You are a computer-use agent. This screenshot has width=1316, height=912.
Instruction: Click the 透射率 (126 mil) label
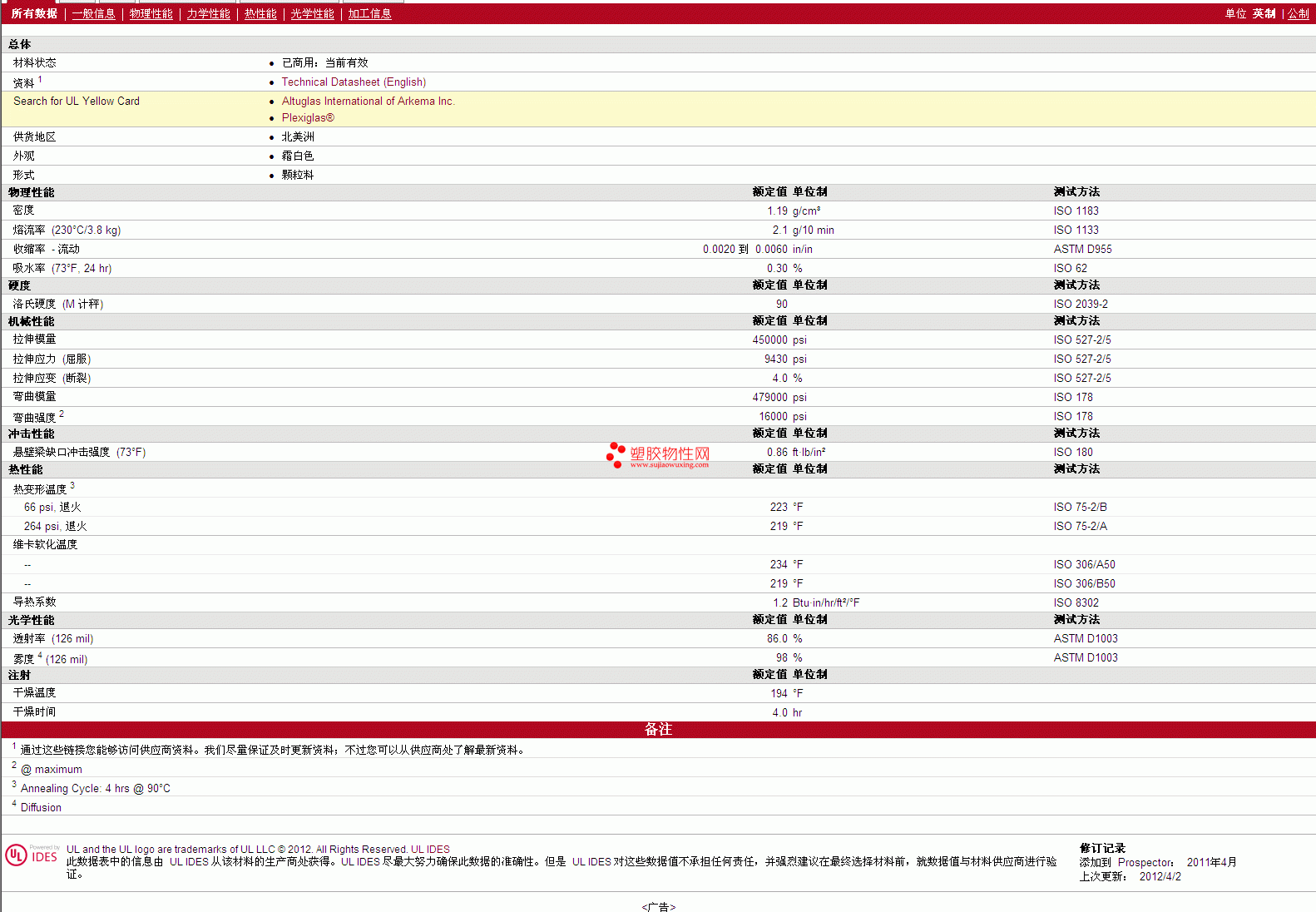coord(53,639)
